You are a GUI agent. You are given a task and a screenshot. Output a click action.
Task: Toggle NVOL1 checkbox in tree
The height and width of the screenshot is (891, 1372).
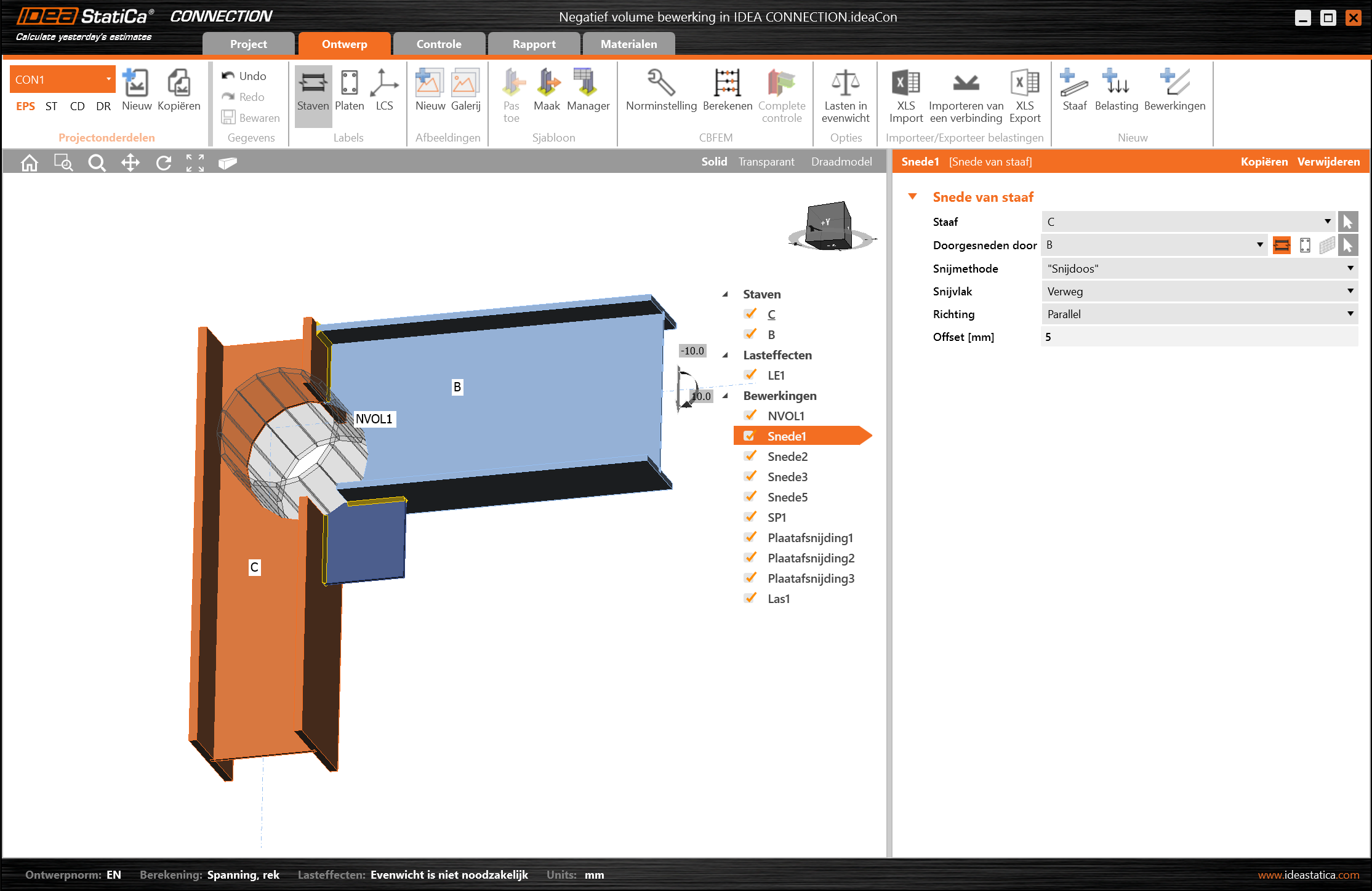(x=750, y=415)
